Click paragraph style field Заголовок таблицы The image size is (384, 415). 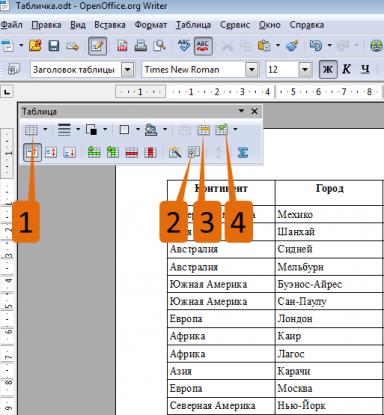(76, 70)
